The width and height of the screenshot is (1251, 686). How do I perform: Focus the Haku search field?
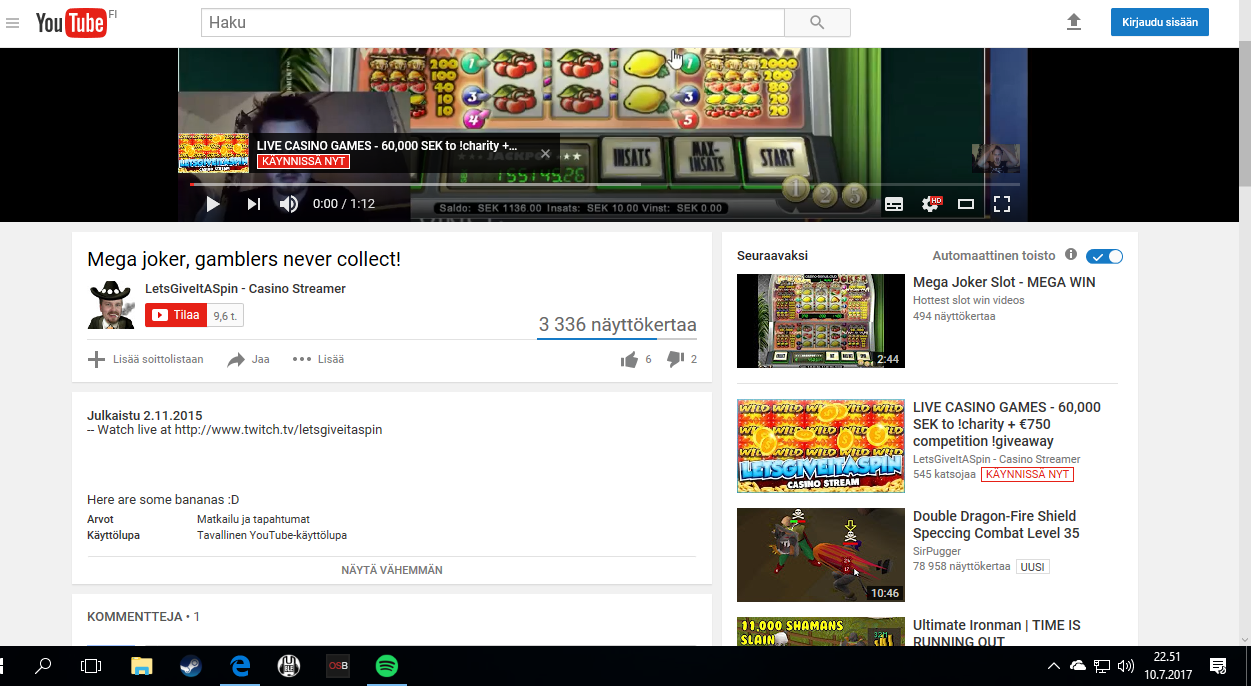click(492, 22)
